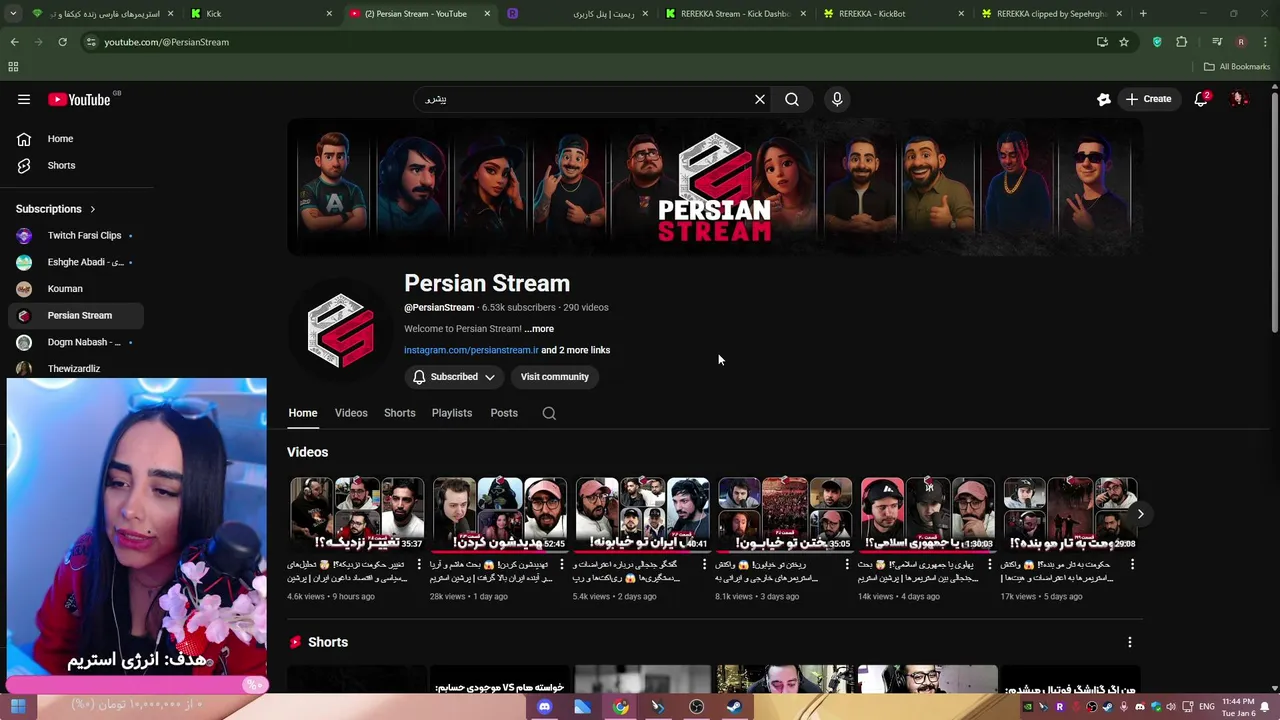Screen dimensions: 1280x720
Task: Click the page vertical scrollbar
Action: (x=1274, y=210)
